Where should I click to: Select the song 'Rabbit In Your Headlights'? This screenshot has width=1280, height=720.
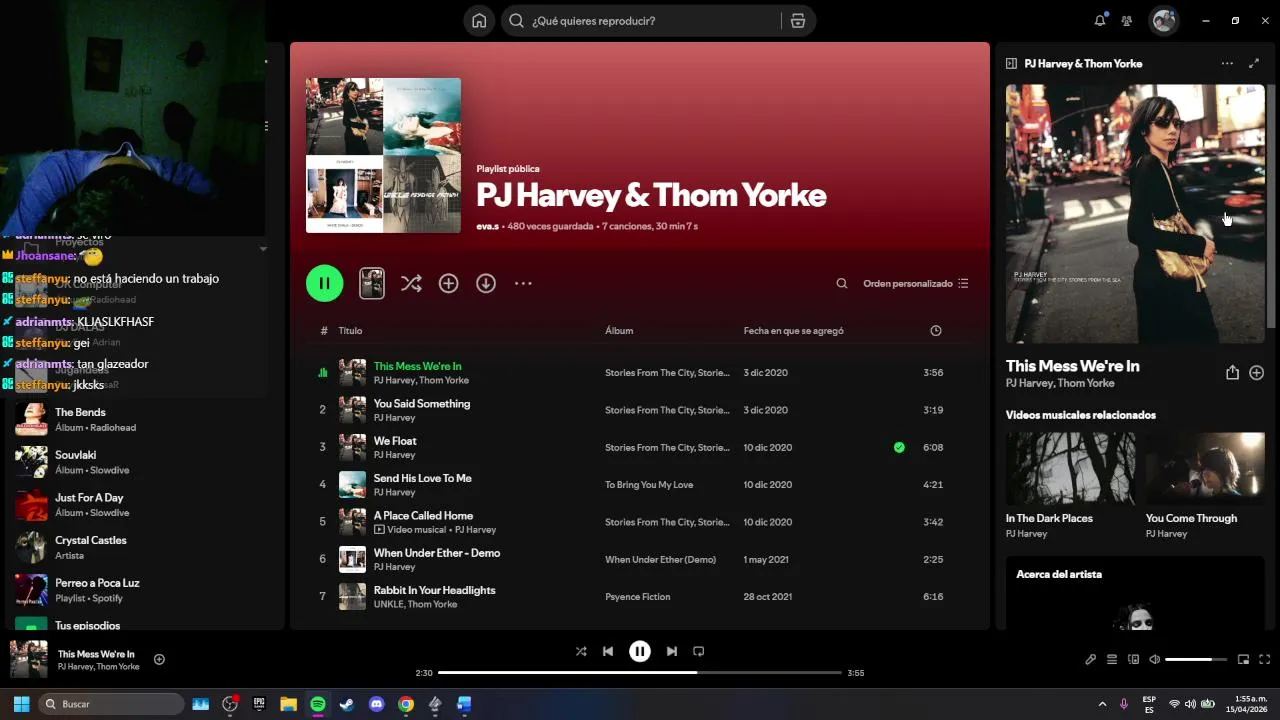pos(434,590)
